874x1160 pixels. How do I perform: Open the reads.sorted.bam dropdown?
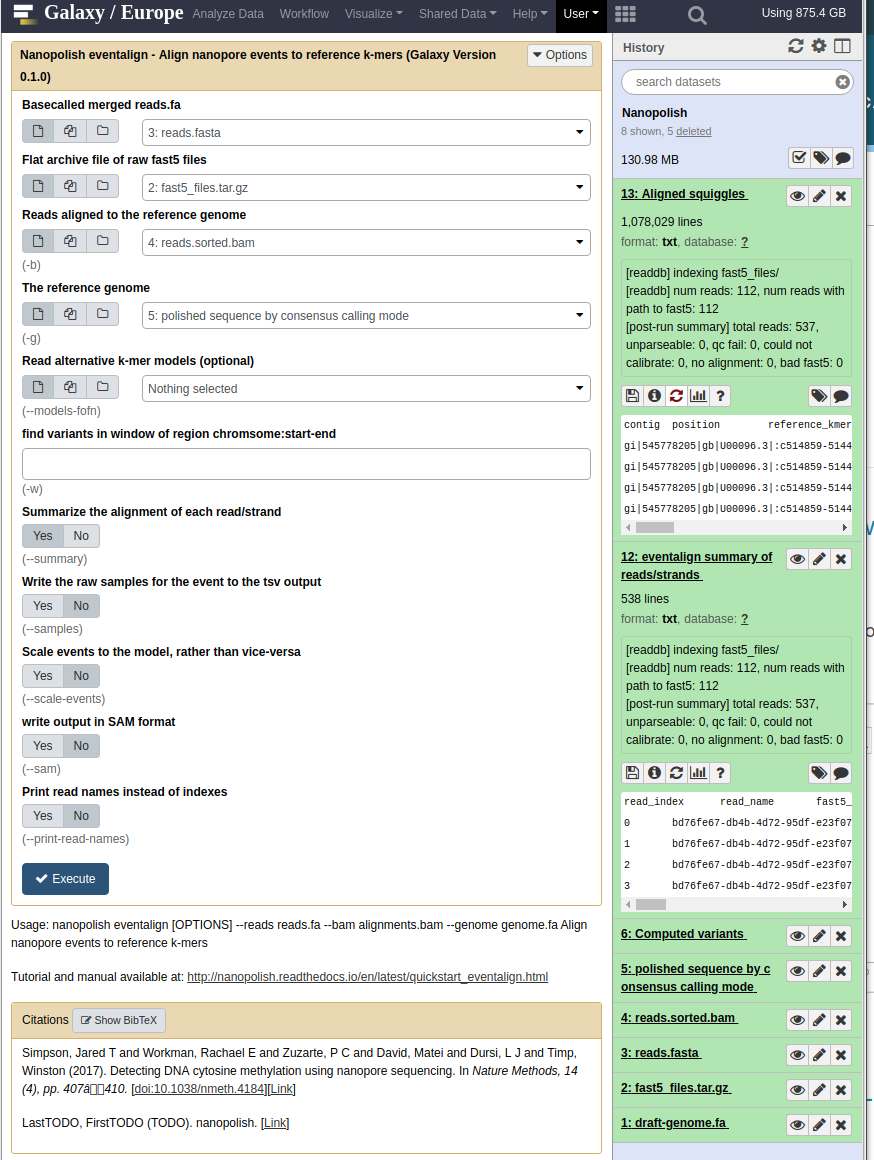366,243
